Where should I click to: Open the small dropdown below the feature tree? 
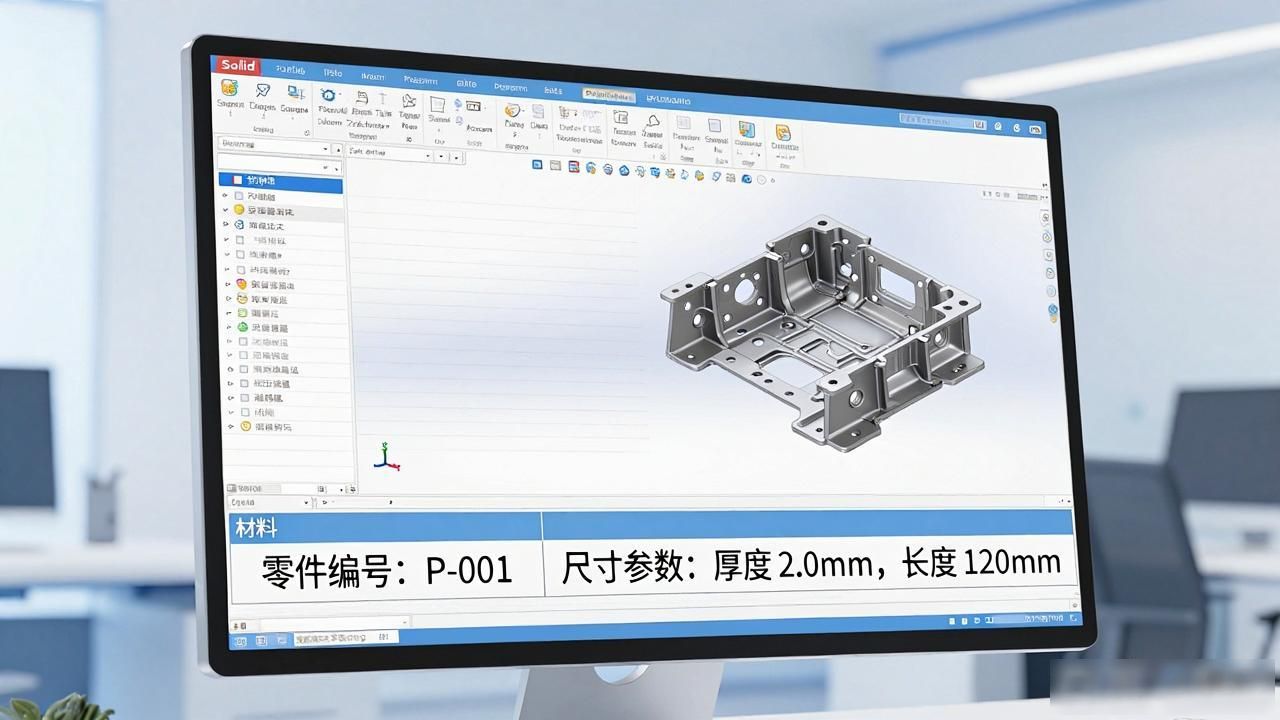[271, 503]
